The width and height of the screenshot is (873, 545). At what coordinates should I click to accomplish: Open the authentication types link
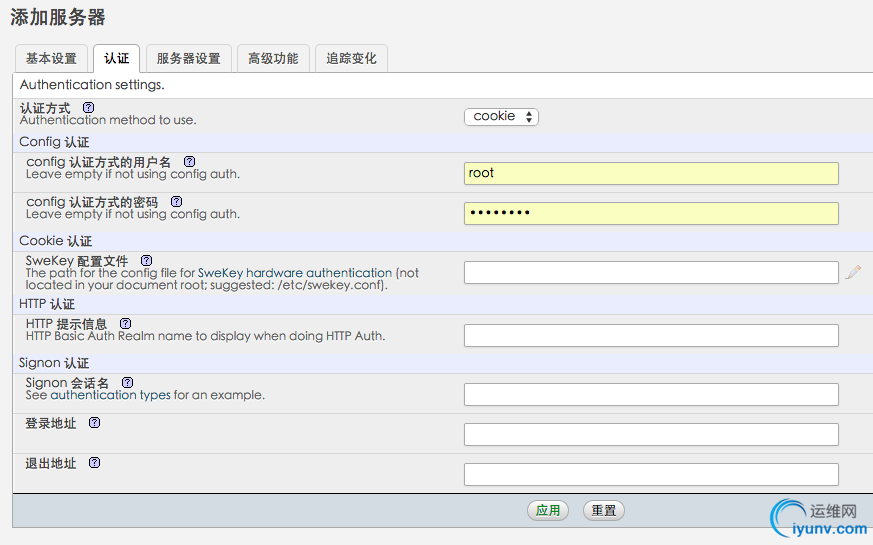pos(110,395)
